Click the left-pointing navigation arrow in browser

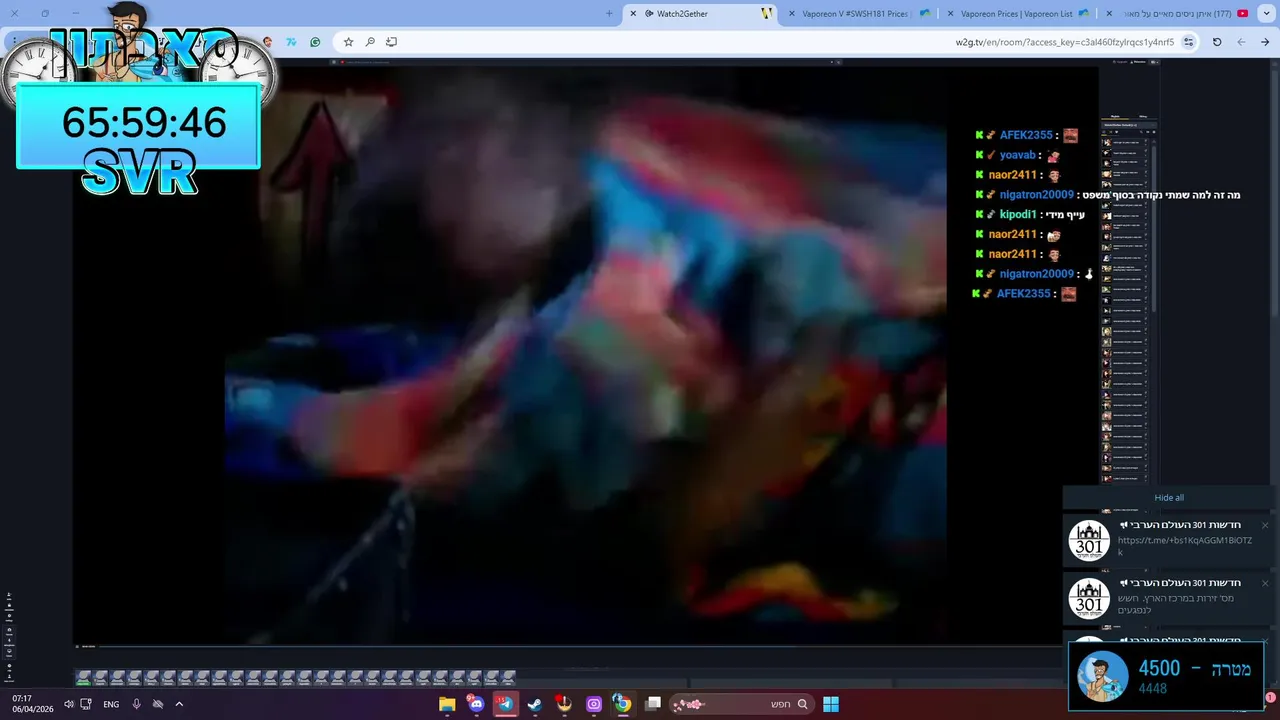pos(1241,42)
